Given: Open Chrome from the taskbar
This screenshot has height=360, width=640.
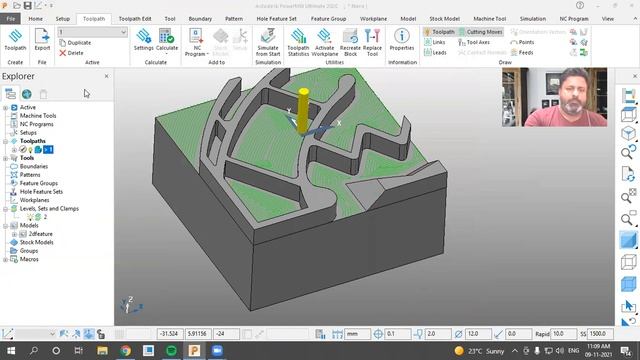Looking at the screenshot, I should click(125, 351).
